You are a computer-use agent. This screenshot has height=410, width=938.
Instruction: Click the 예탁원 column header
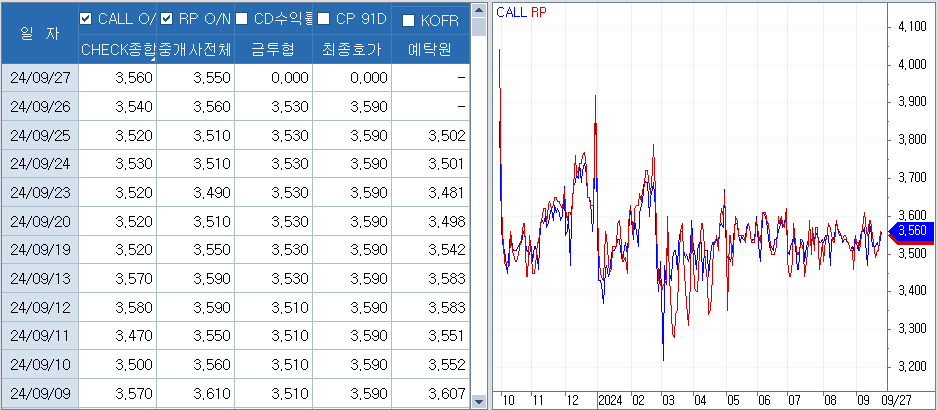[430, 49]
